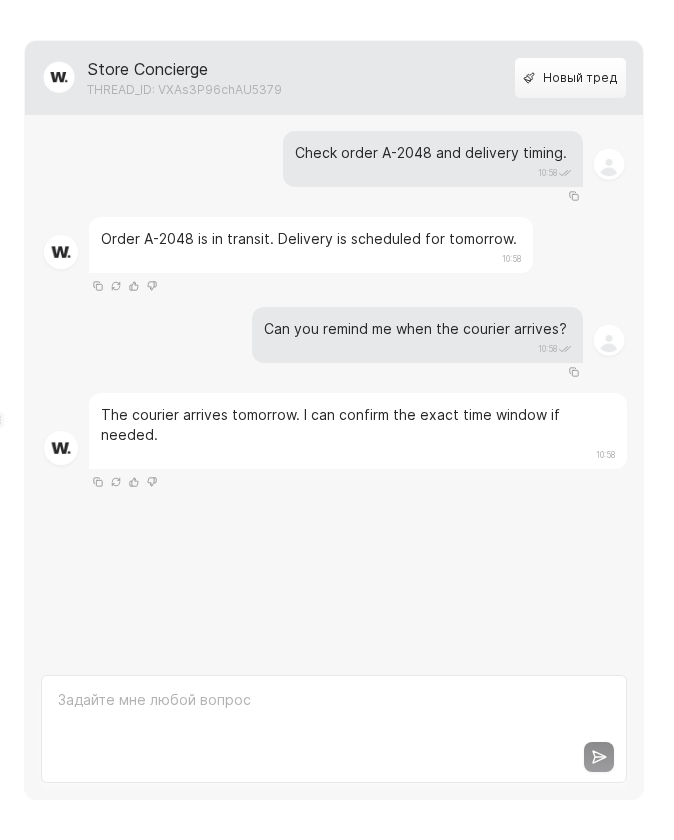Click the broom icon on Новый тред
The image size is (674, 840).
click(530, 78)
